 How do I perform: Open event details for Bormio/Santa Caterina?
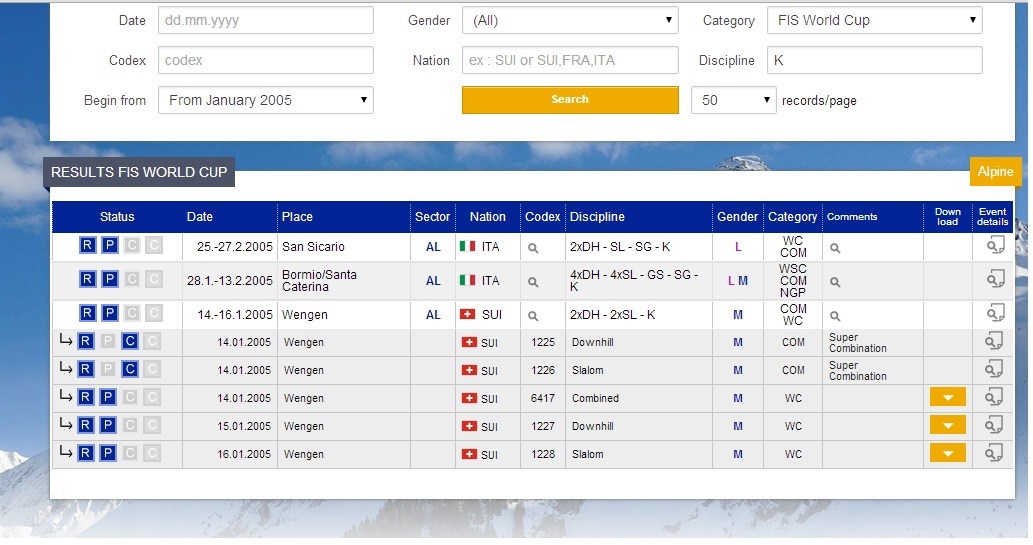[995, 279]
